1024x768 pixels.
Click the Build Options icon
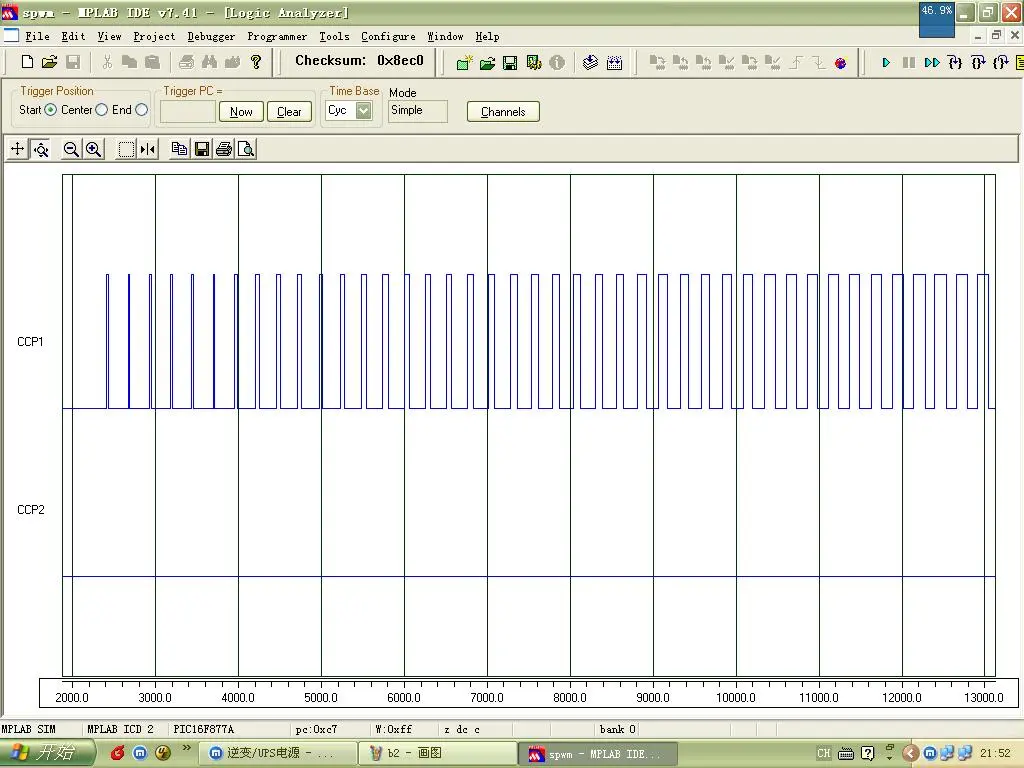coord(534,63)
